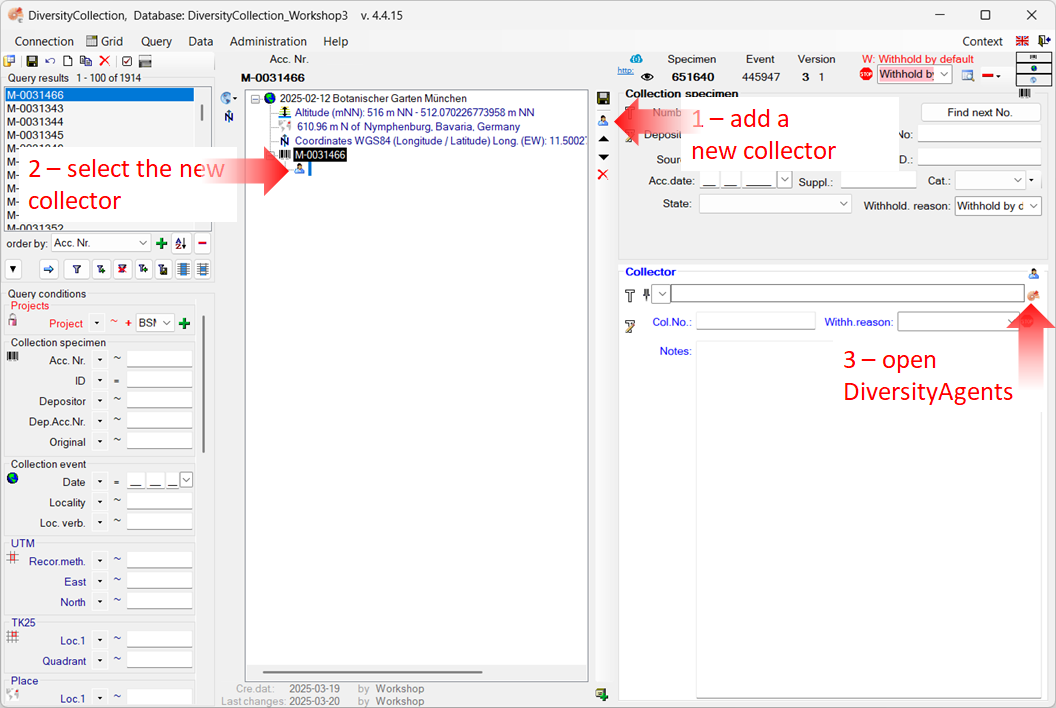Click the save icon above the add collector button

pyautogui.click(x=603, y=98)
